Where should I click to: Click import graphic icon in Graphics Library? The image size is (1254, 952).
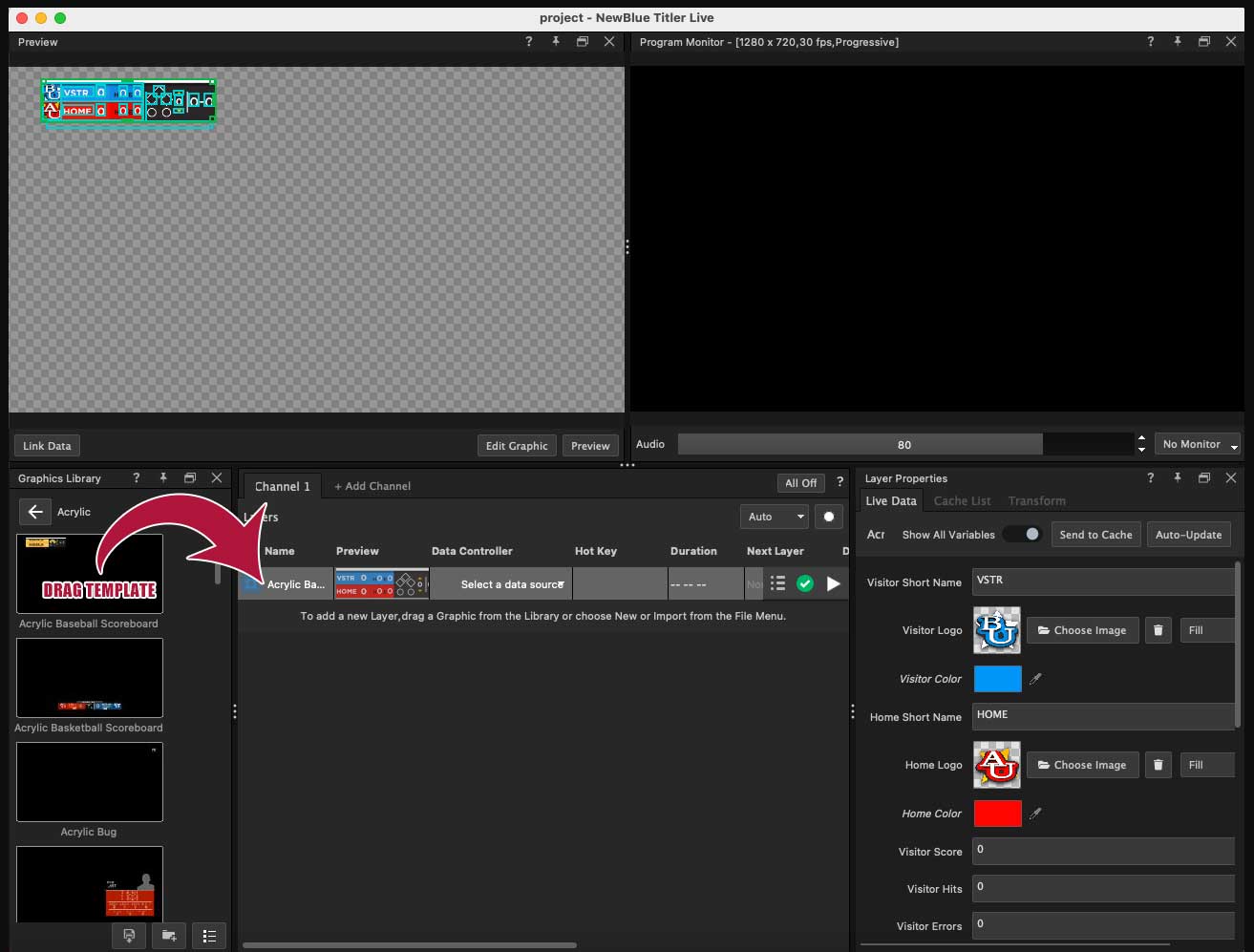tap(129, 936)
